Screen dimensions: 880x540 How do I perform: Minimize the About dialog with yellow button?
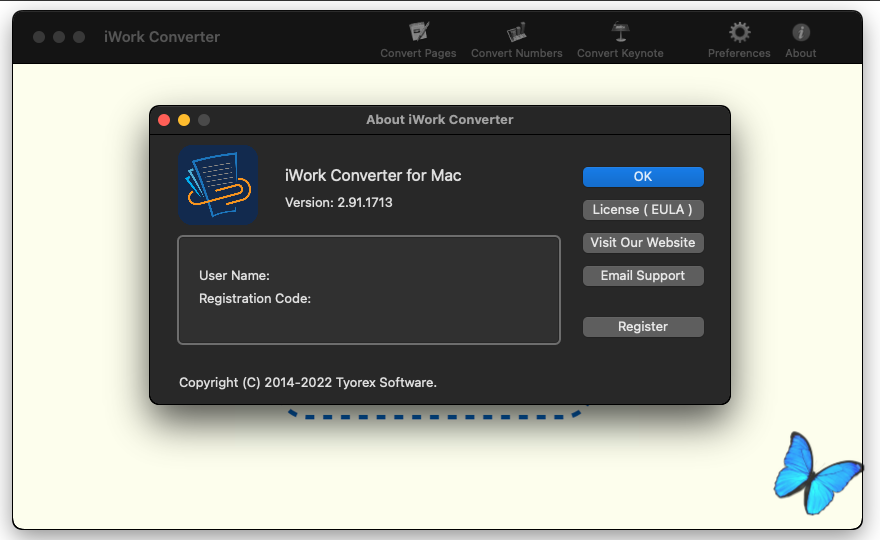point(184,120)
